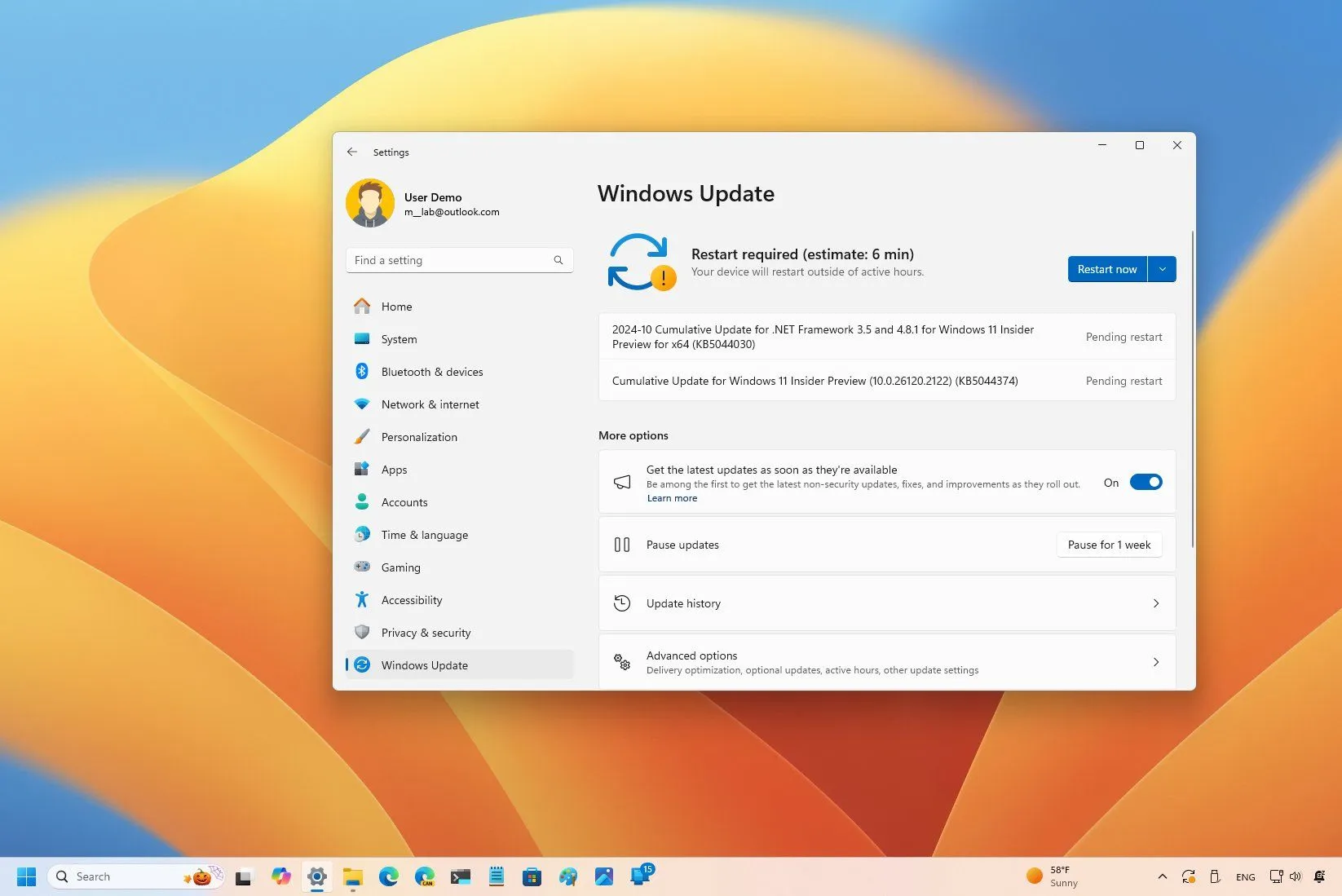
Task: Open Network & internet settings
Action: [x=460, y=404]
